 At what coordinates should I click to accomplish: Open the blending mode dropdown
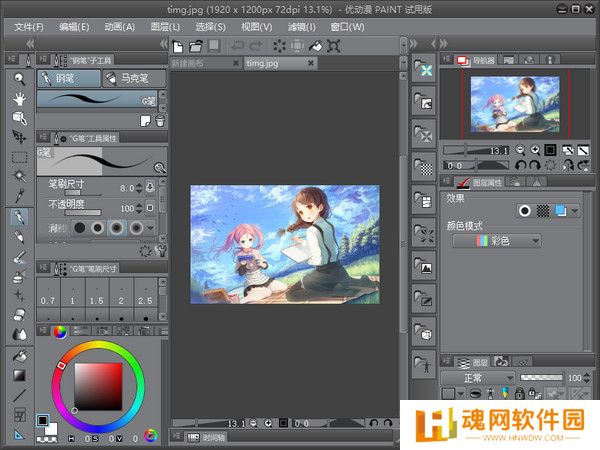[478, 378]
